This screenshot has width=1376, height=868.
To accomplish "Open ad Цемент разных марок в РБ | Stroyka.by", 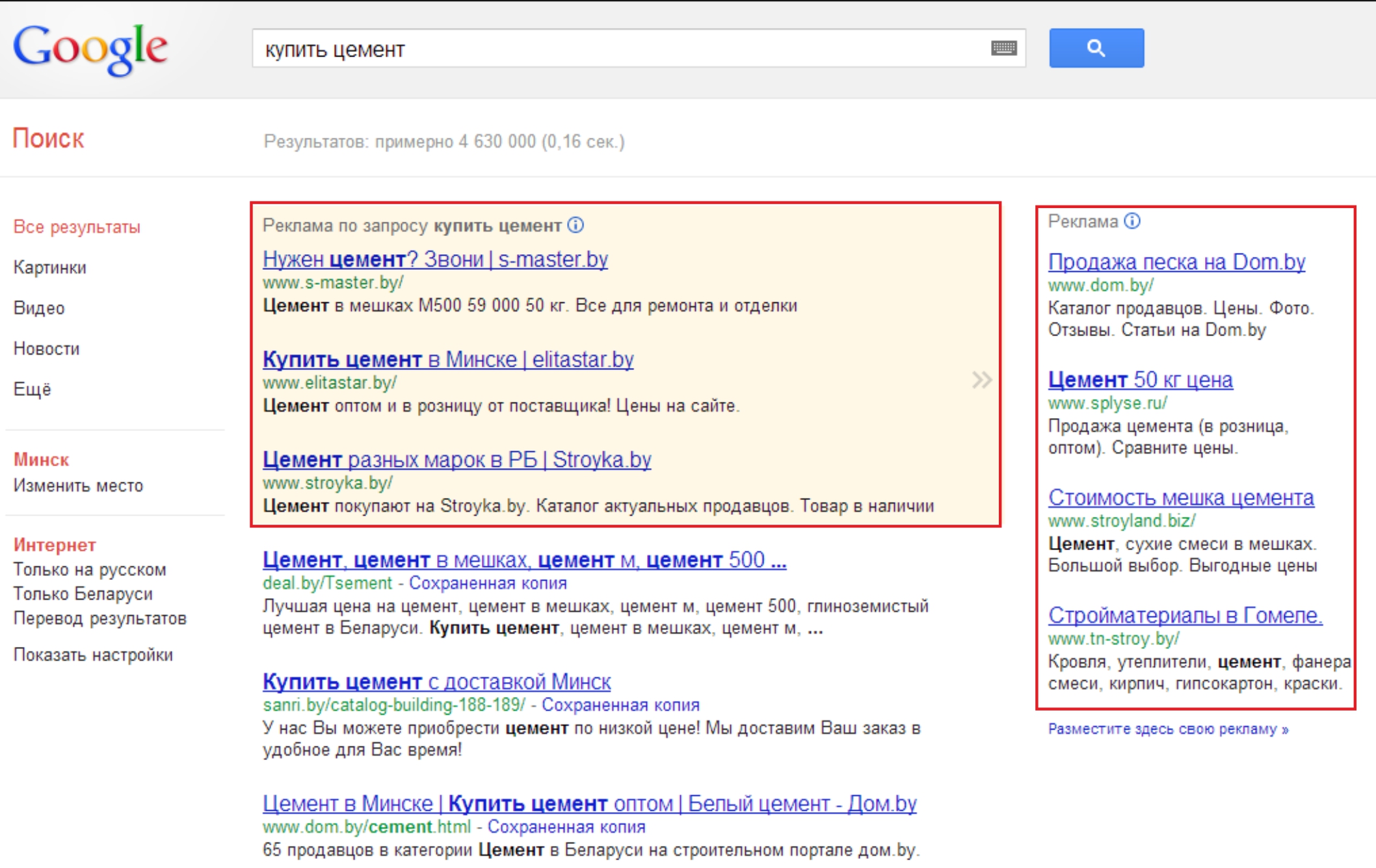I will point(456,460).
